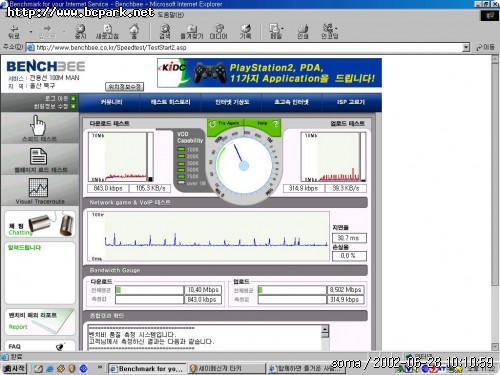Print the page with the Print icon
This screenshot has height=375, width=500.
(x=303, y=32)
